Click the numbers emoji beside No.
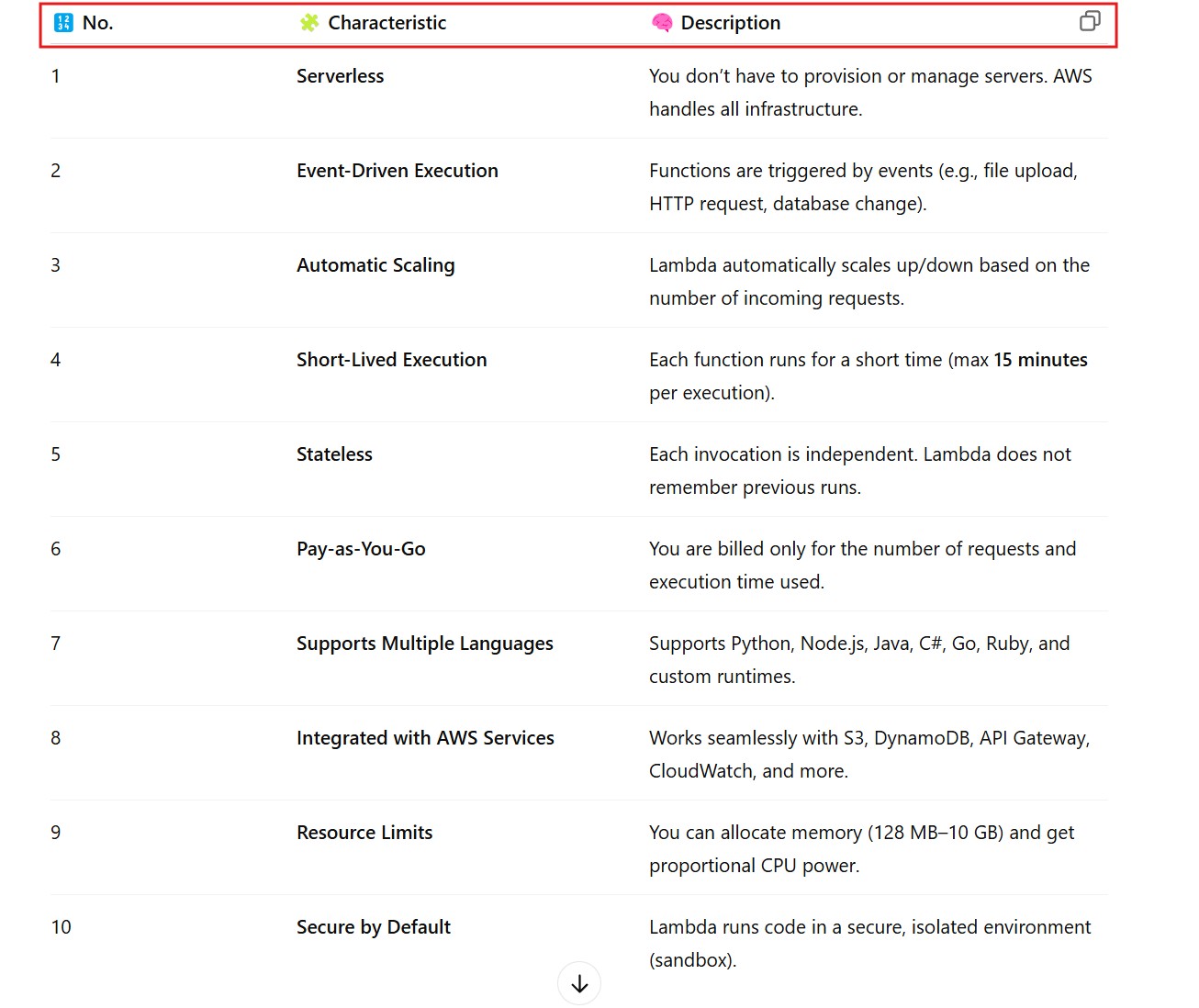This screenshot has height=1008, width=1199. pyautogui.click(x=63, y=23)
